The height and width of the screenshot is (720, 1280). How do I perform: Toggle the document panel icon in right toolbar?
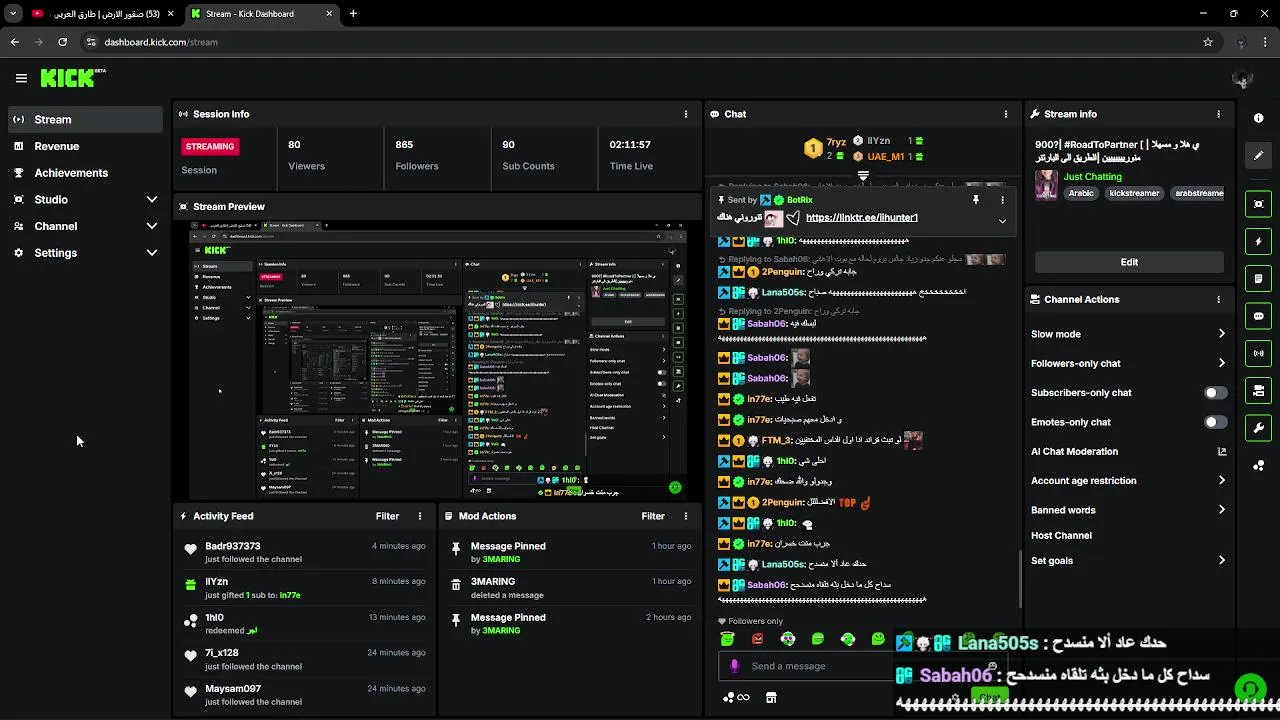pyautogui.click(x=1258, y=278)
